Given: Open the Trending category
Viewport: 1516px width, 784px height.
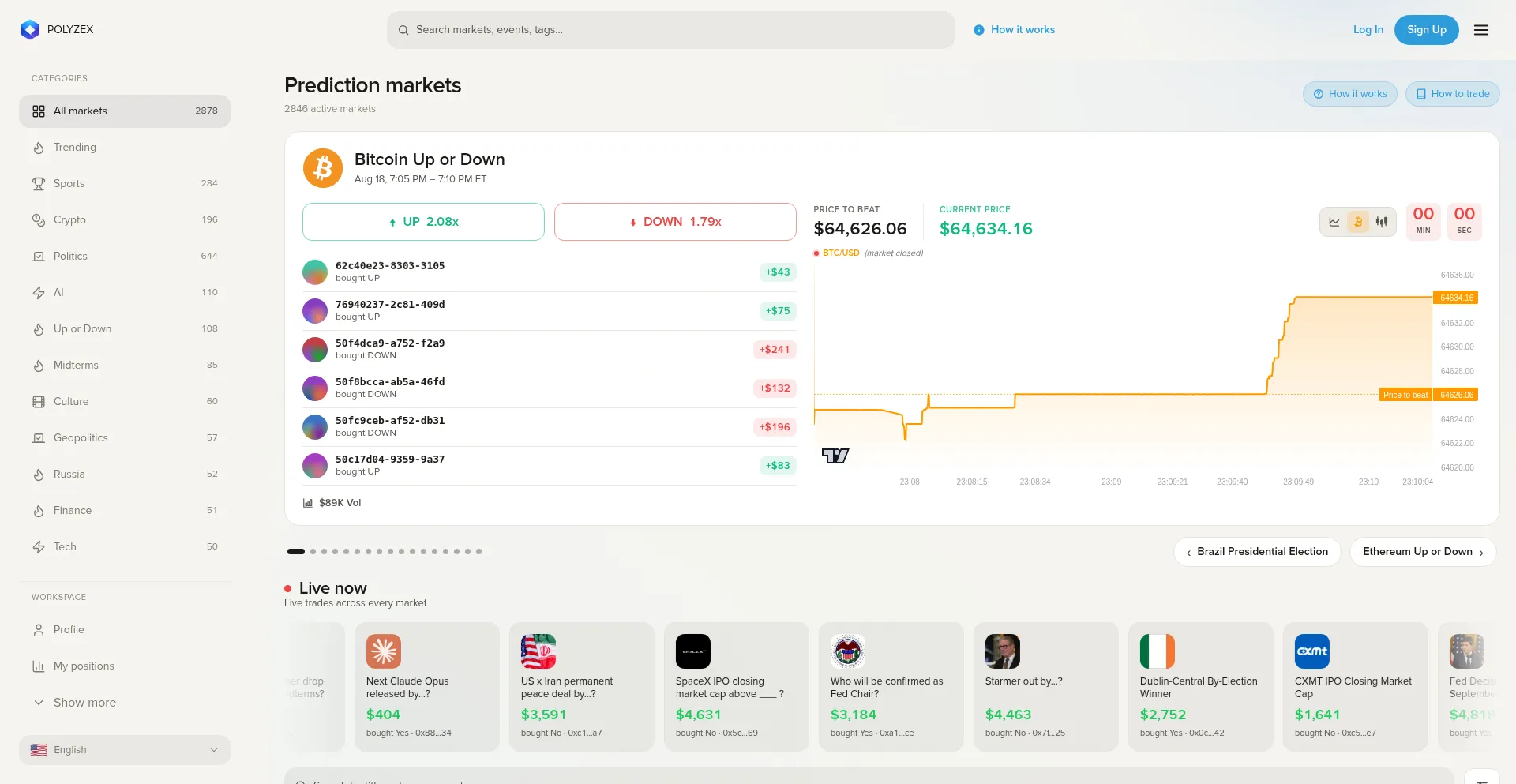Looking at the screenshot, I should click(x=125, y=148).
